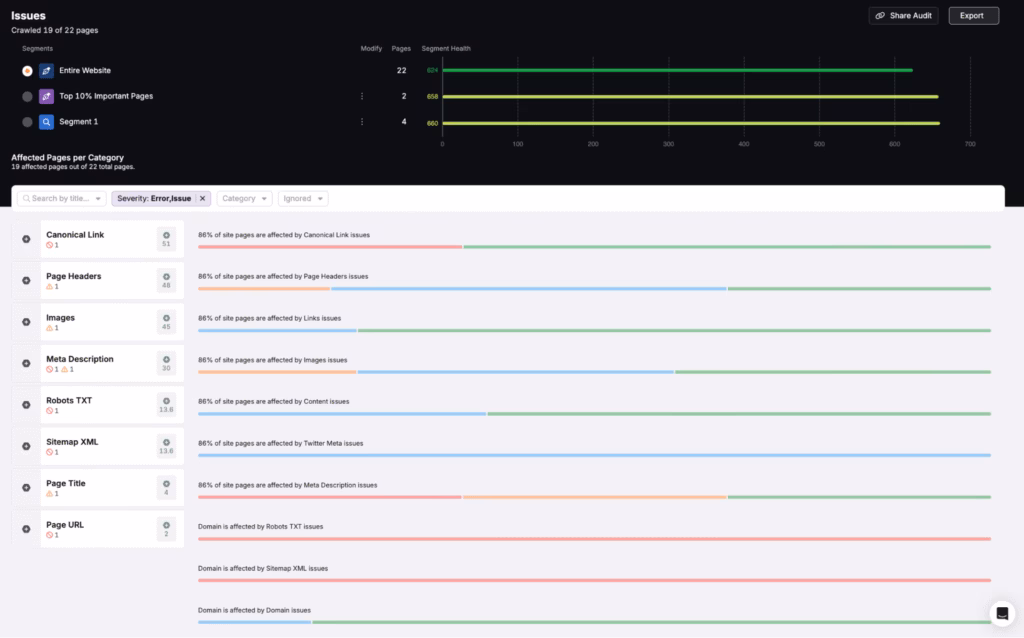Click the Export button
The image size is (1024, 638).
coord(972,15)
